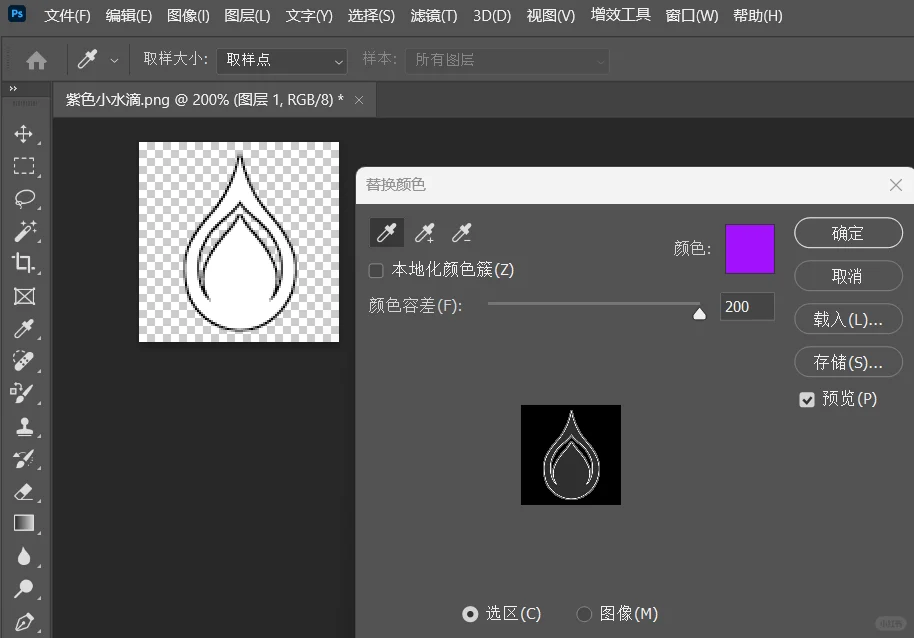Select the Crop tool

(25, 263)
